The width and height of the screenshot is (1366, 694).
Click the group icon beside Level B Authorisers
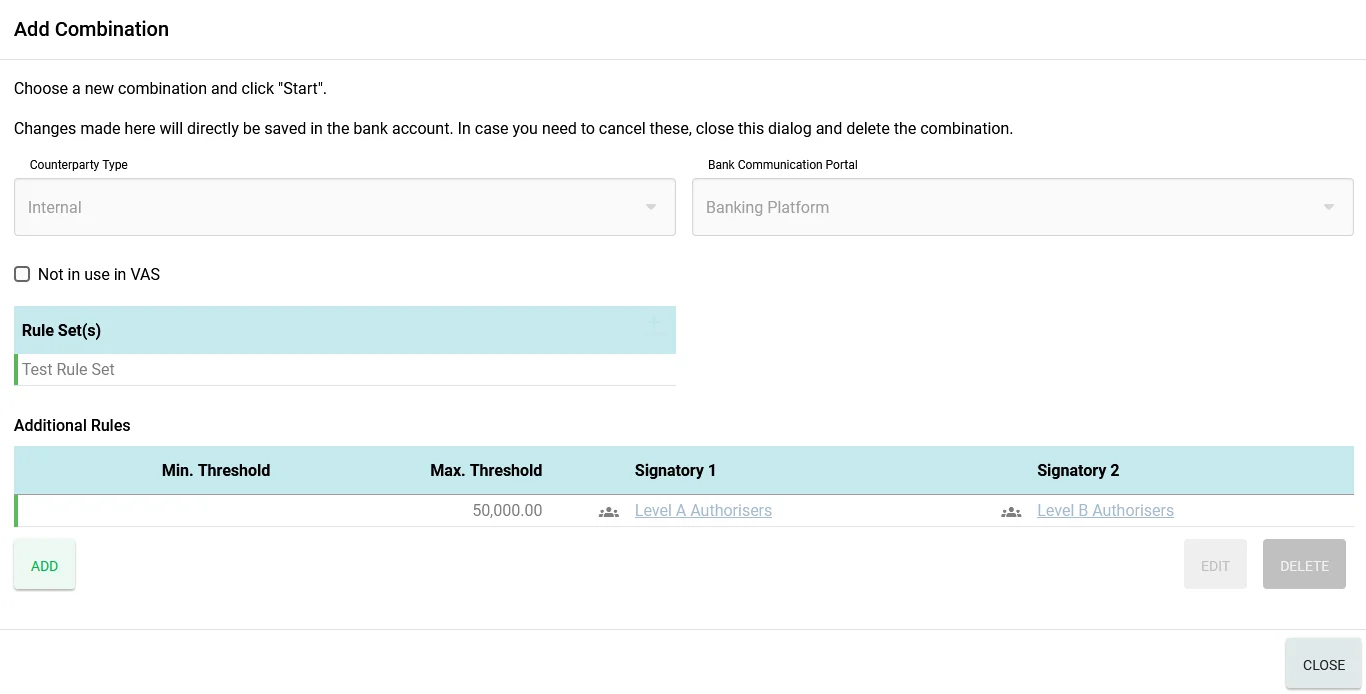point(1011,512)
